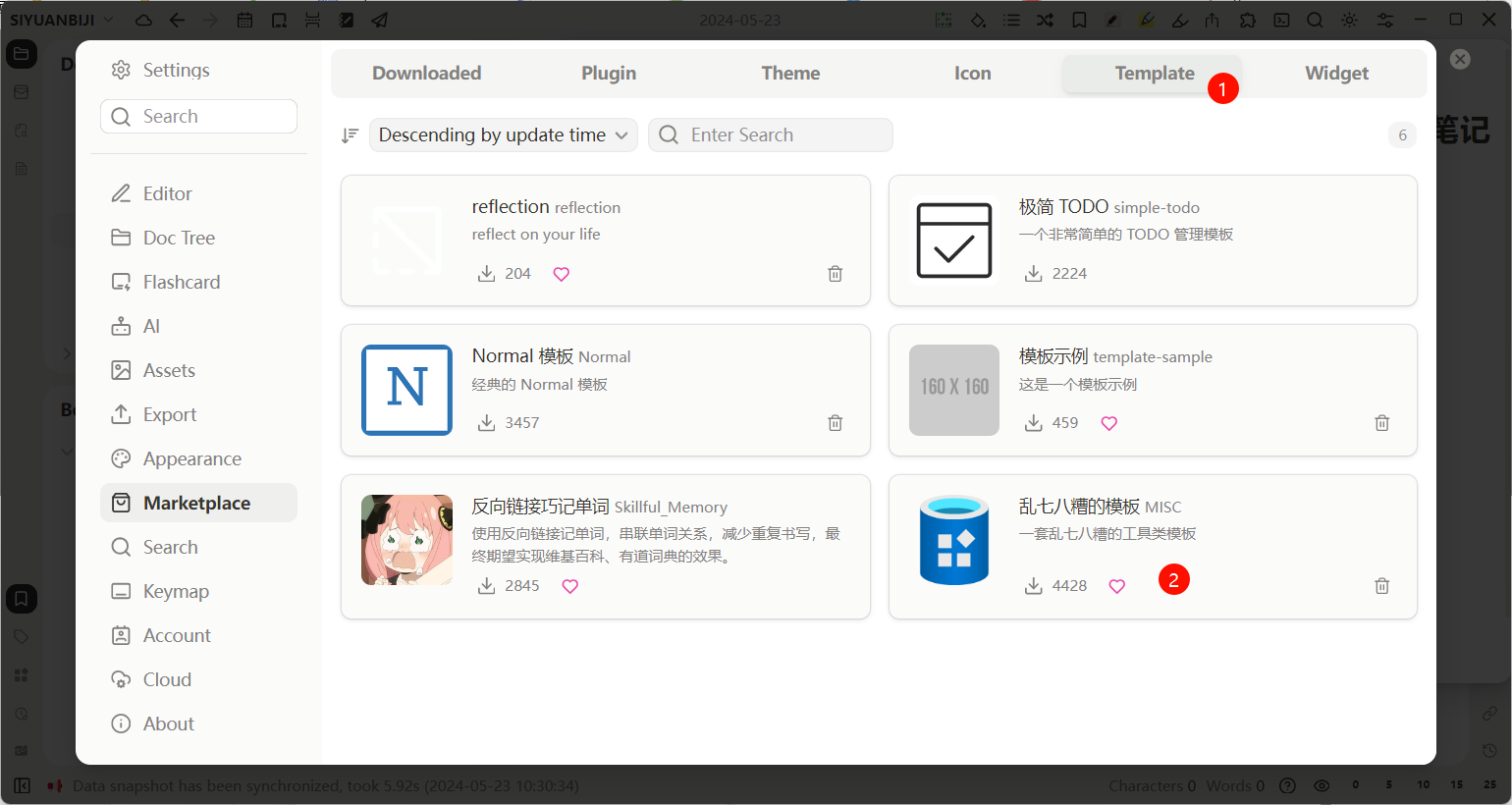This screenshot has width=1512, height=805.
Task: Expand the SIYUANBIJI workspace menu
Action: pyautogui.click(x=61, y=20)
